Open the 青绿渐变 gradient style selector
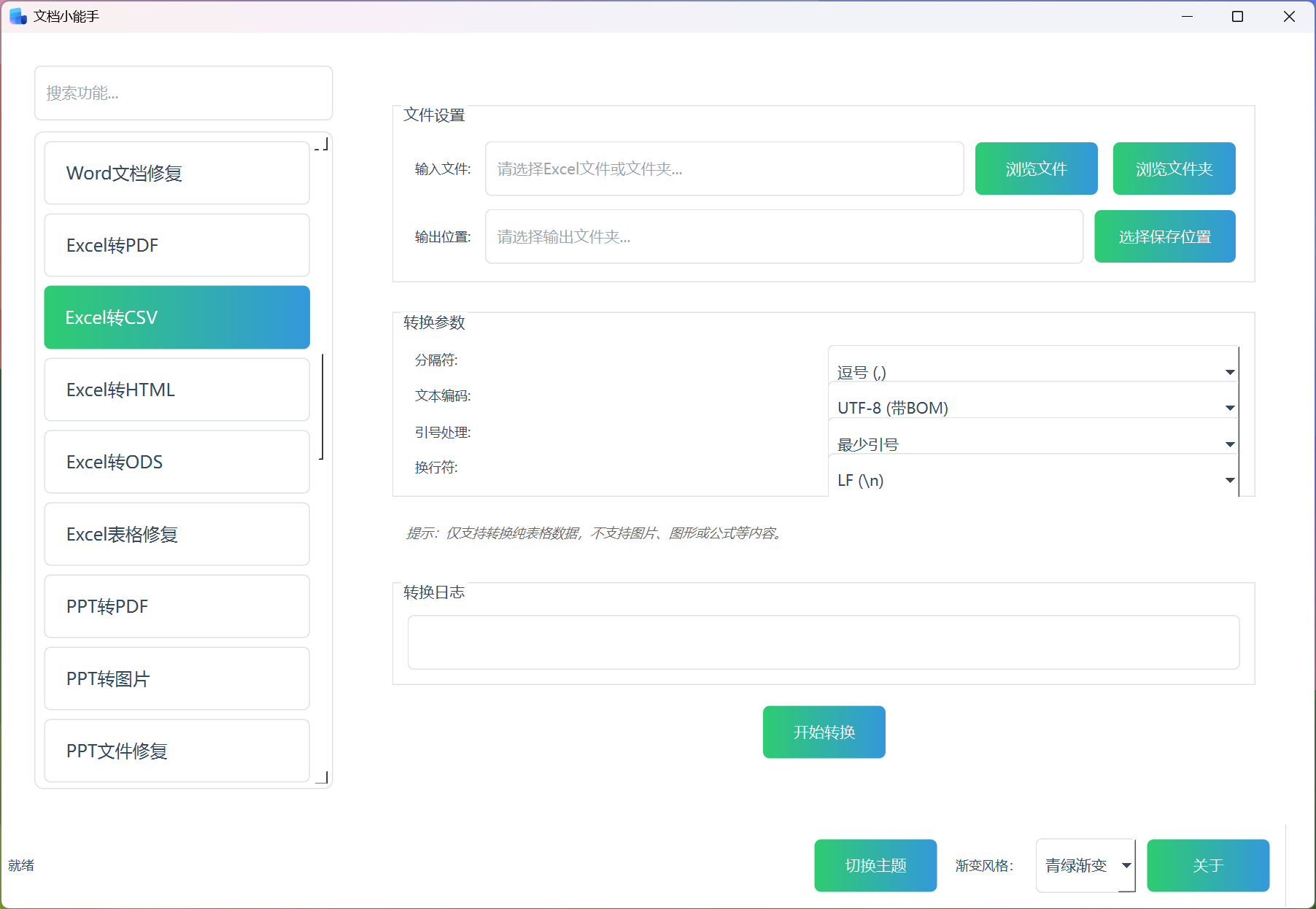 pos(1085,865)
